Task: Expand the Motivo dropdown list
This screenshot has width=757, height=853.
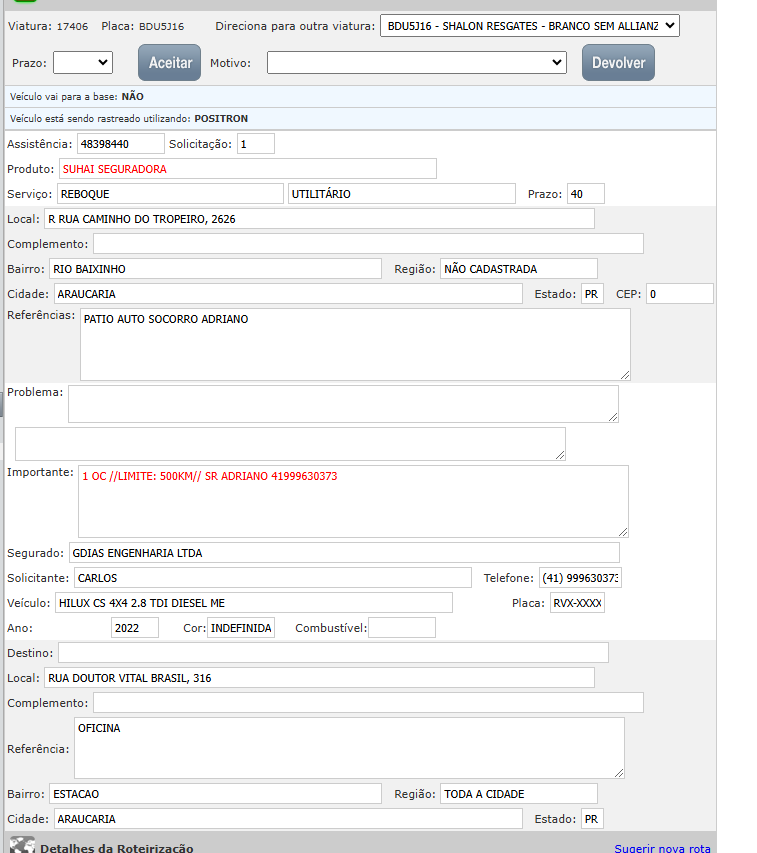Action: click(417, 63)
